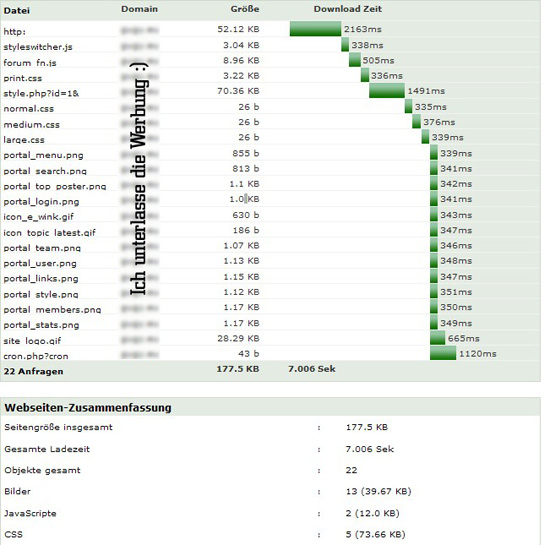Click the Datei column header
The height and width of the screenshot is (545, 550).
pos(16,10)
